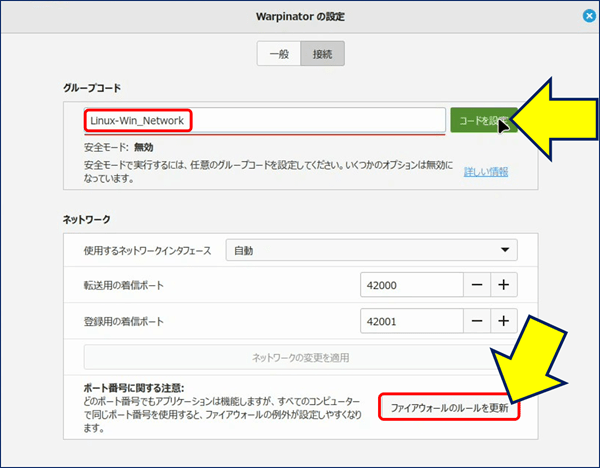The image size is (600, 468).
Task: Click ネットワークの変更を適用 button
Action: (x=300, y=357)
